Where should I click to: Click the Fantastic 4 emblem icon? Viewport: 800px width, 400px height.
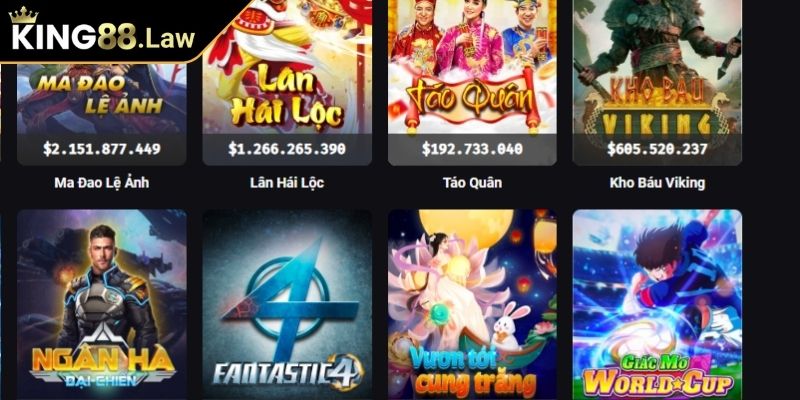coord(288,301)
